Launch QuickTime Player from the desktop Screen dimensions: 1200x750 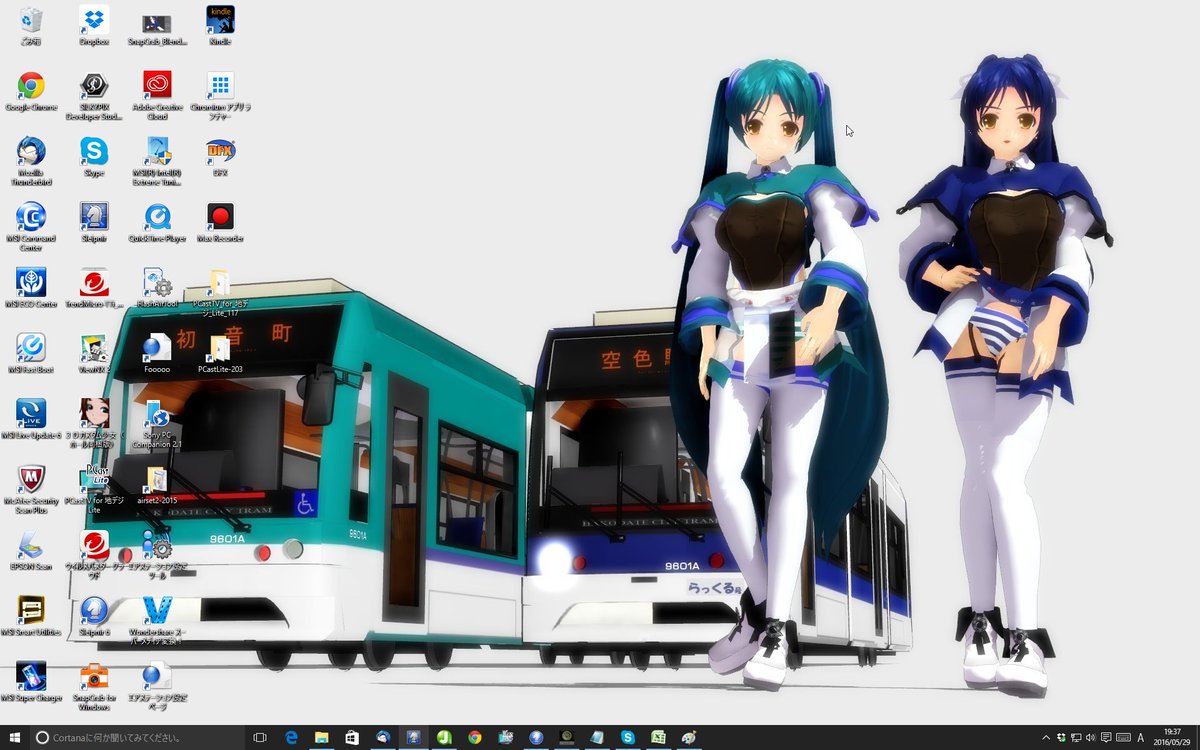[x=157, y=223]
